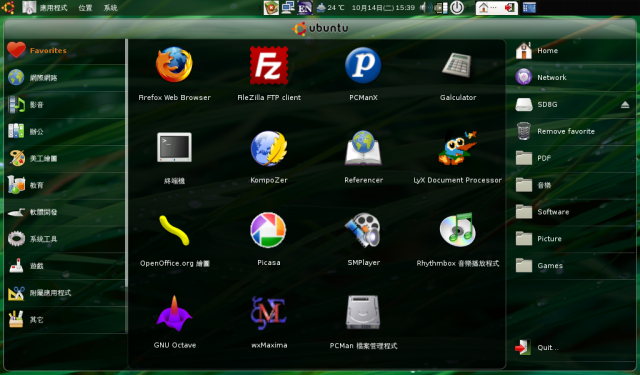640x375 pixels.
Task: Click the Quit... button
Action: [x=571, y=348]
